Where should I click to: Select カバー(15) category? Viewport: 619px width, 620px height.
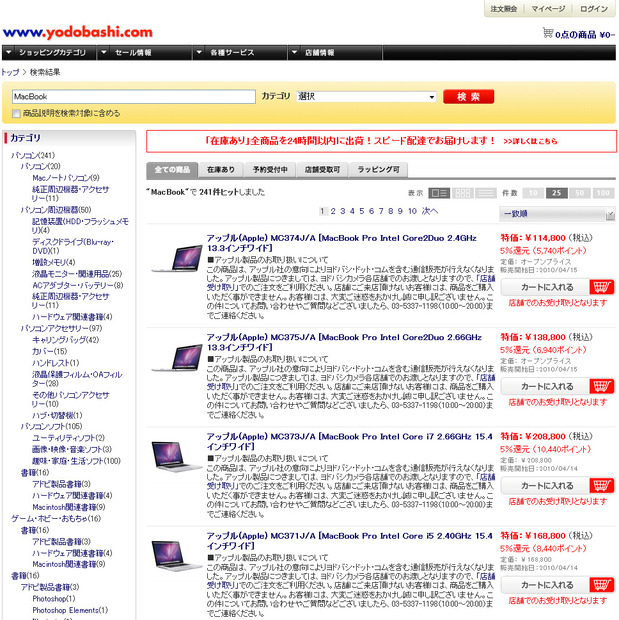click(x=49, y=352)
